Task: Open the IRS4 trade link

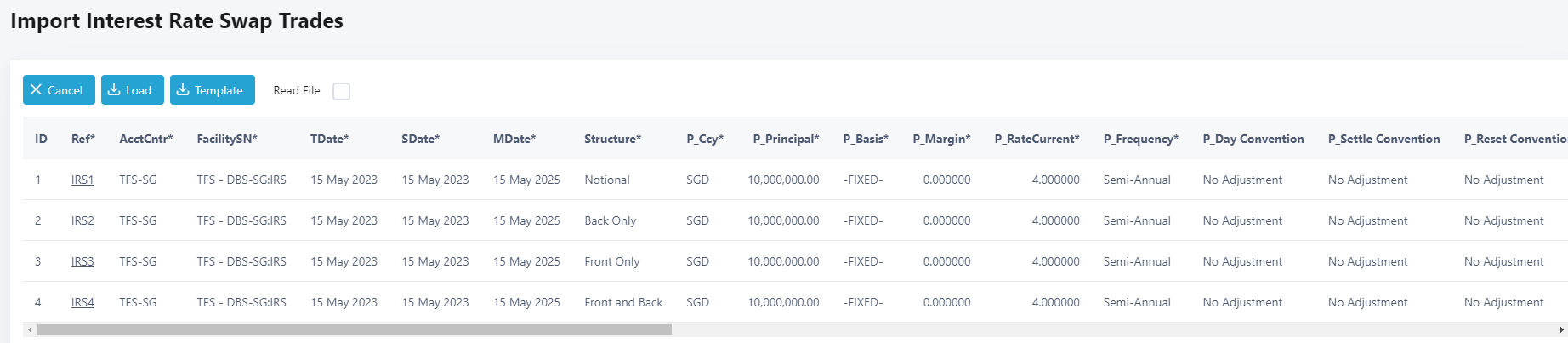Action: point(82,302)
